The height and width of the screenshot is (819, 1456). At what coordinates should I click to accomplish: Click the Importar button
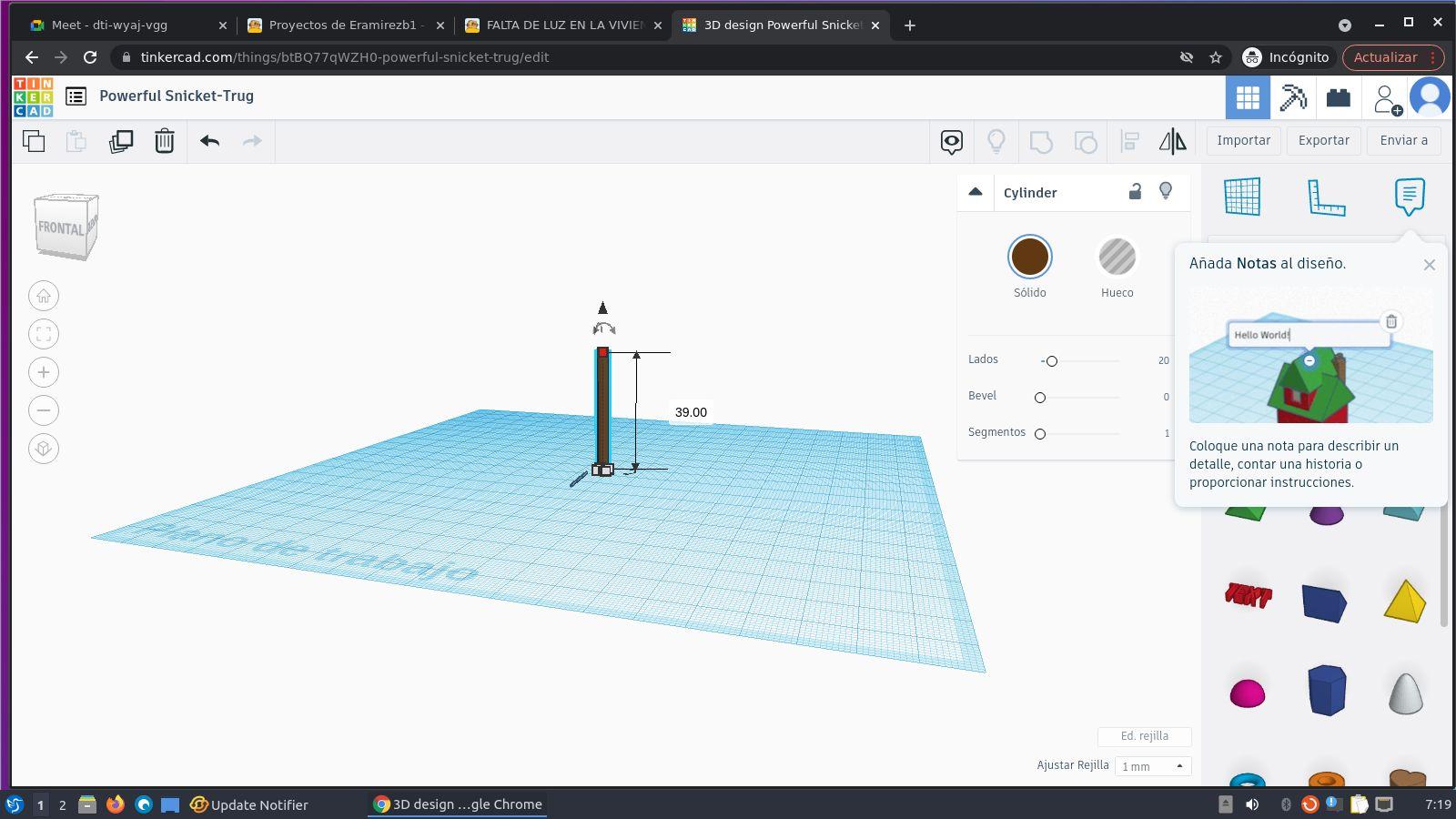(x=1244, y=140)
